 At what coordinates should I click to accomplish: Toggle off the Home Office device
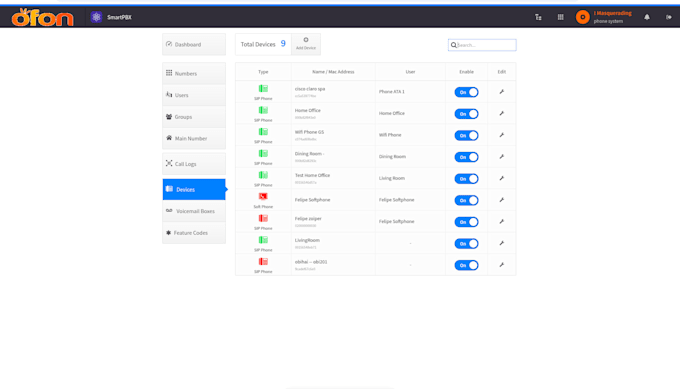[x=466, y=114]
